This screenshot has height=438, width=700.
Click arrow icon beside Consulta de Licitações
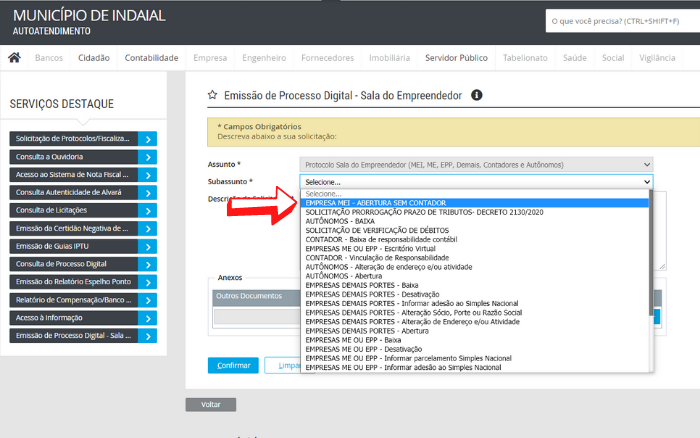click(x=147, y=210)
